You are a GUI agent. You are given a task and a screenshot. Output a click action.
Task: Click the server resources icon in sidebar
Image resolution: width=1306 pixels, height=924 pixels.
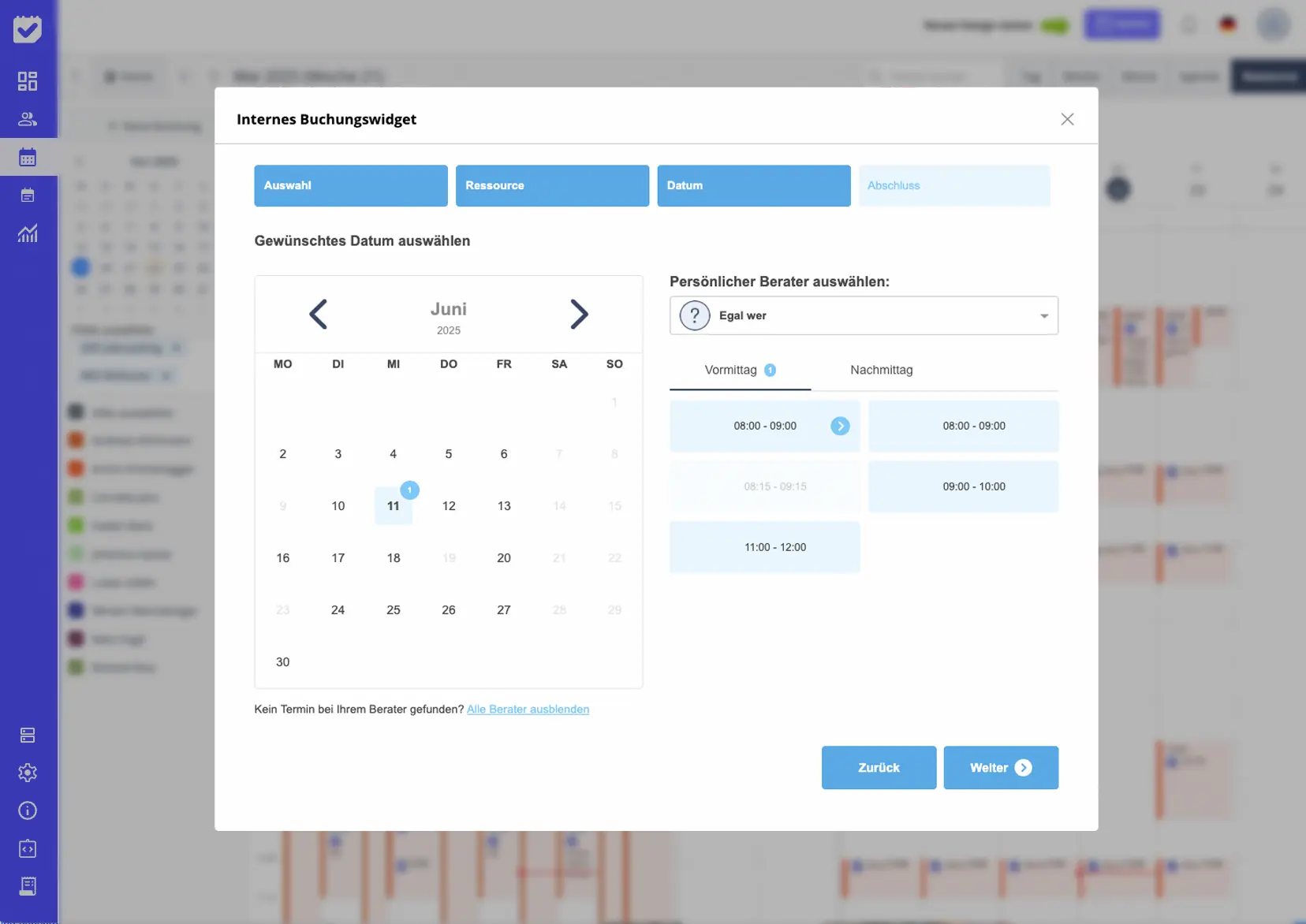pyautogui.click(x=28, y=735)
